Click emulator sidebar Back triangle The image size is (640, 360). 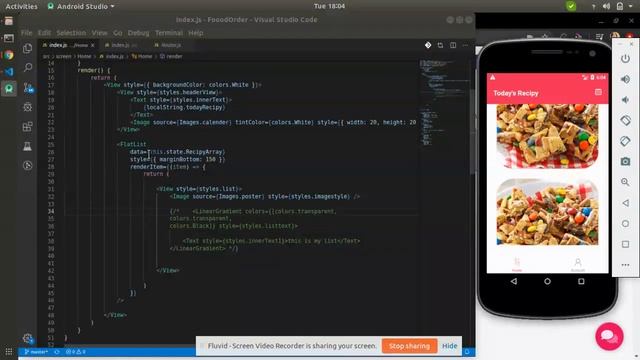[625, 203]
